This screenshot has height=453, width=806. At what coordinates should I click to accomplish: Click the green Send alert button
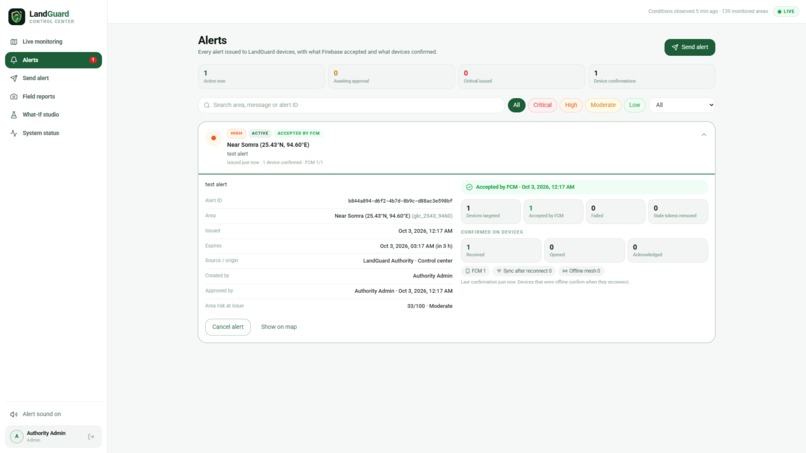click(689, 47)
